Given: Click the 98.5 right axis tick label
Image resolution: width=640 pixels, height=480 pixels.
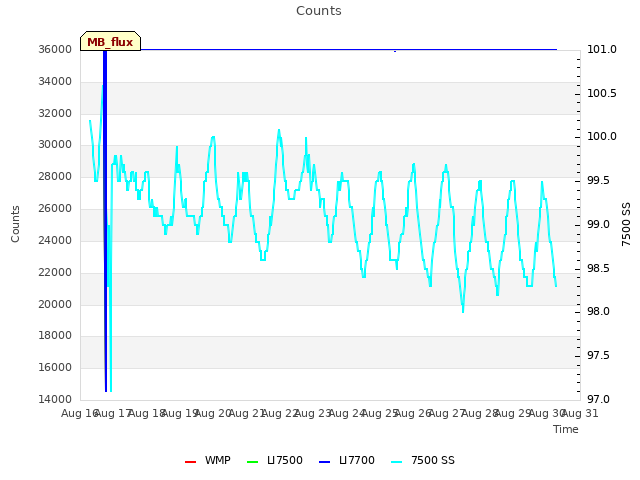Looking at the screenshot, I should click(598, 268).
